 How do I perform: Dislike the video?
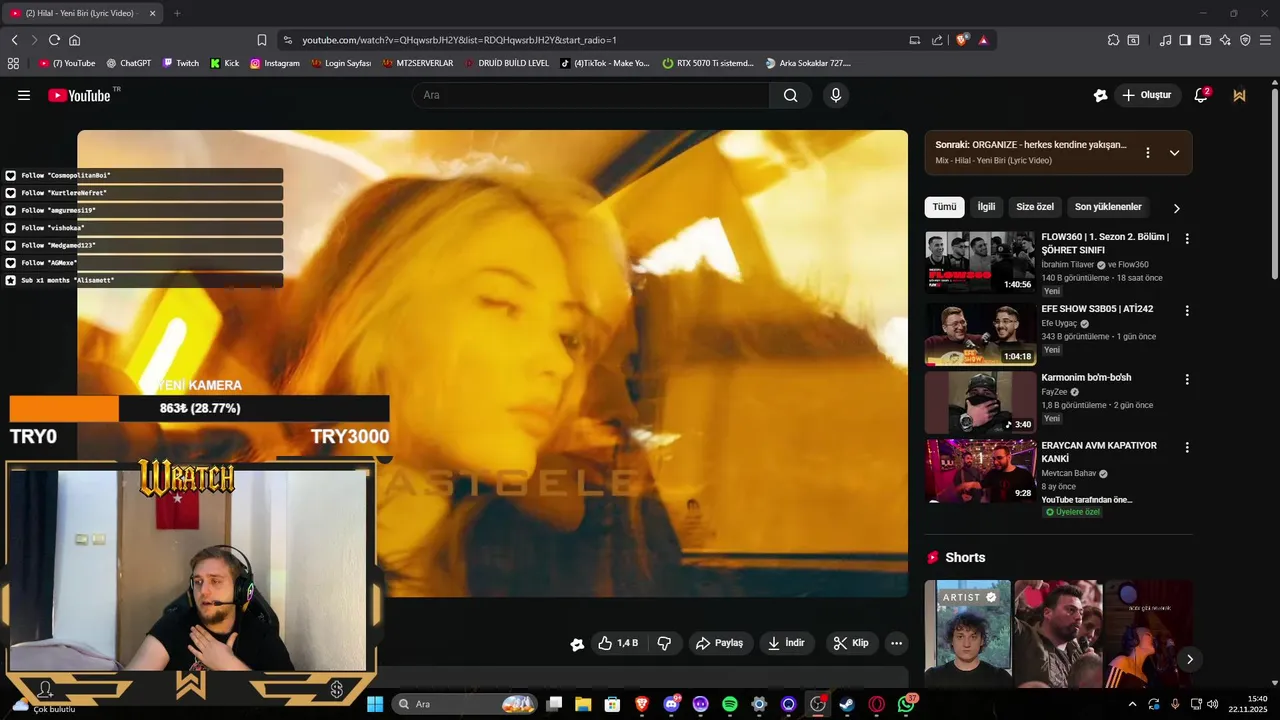coord(664,643)
